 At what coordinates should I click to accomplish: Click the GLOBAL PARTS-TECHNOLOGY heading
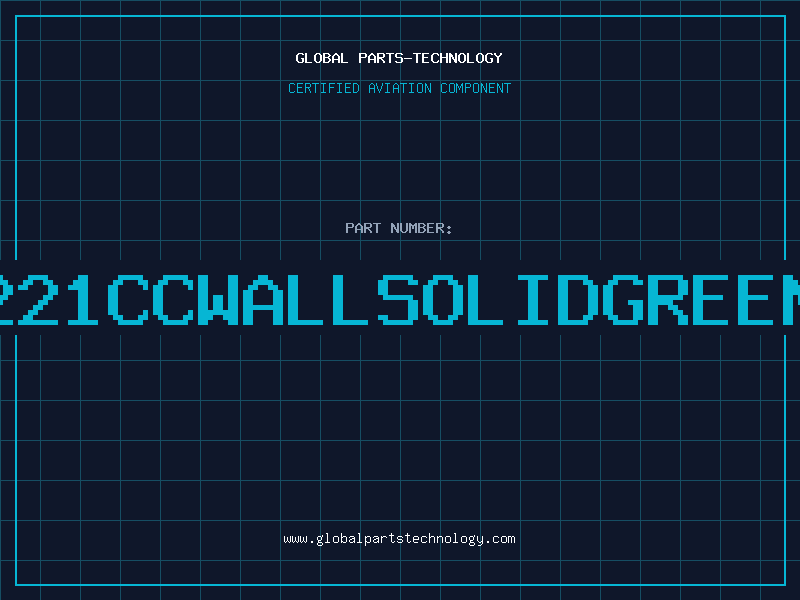[x=399, y=58]
